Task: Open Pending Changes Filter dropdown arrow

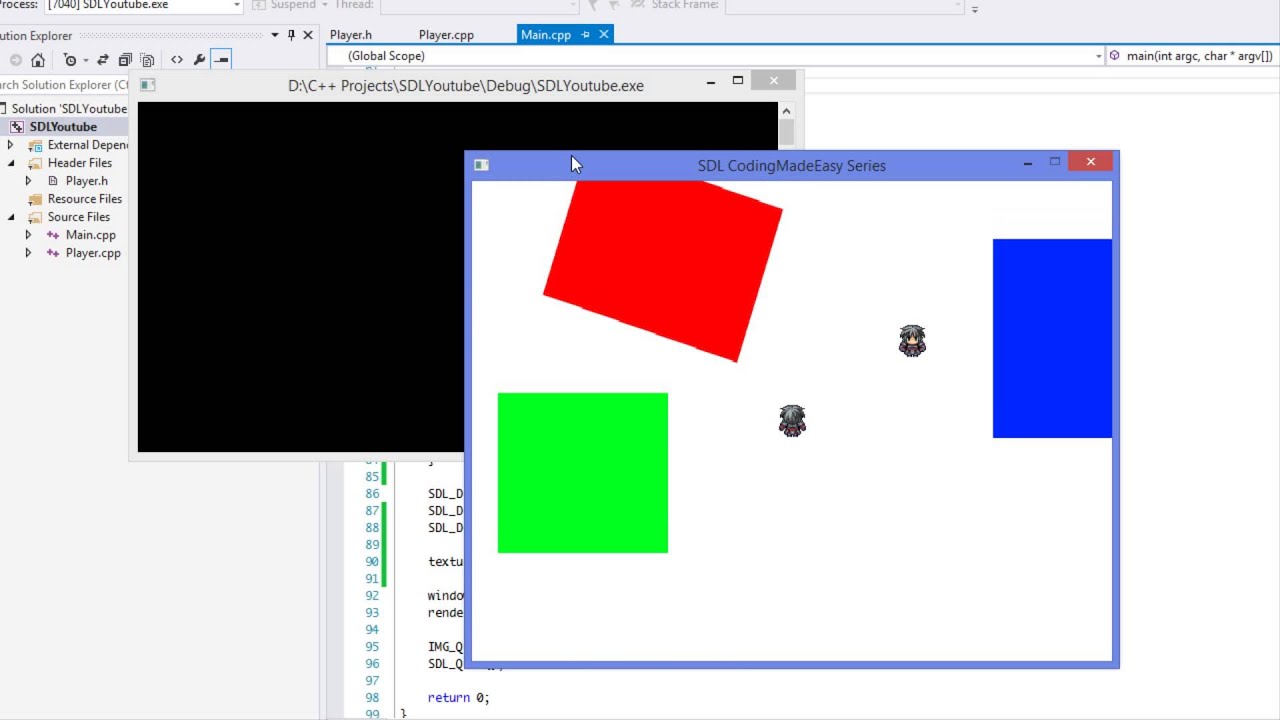Action: click(85, 60)
